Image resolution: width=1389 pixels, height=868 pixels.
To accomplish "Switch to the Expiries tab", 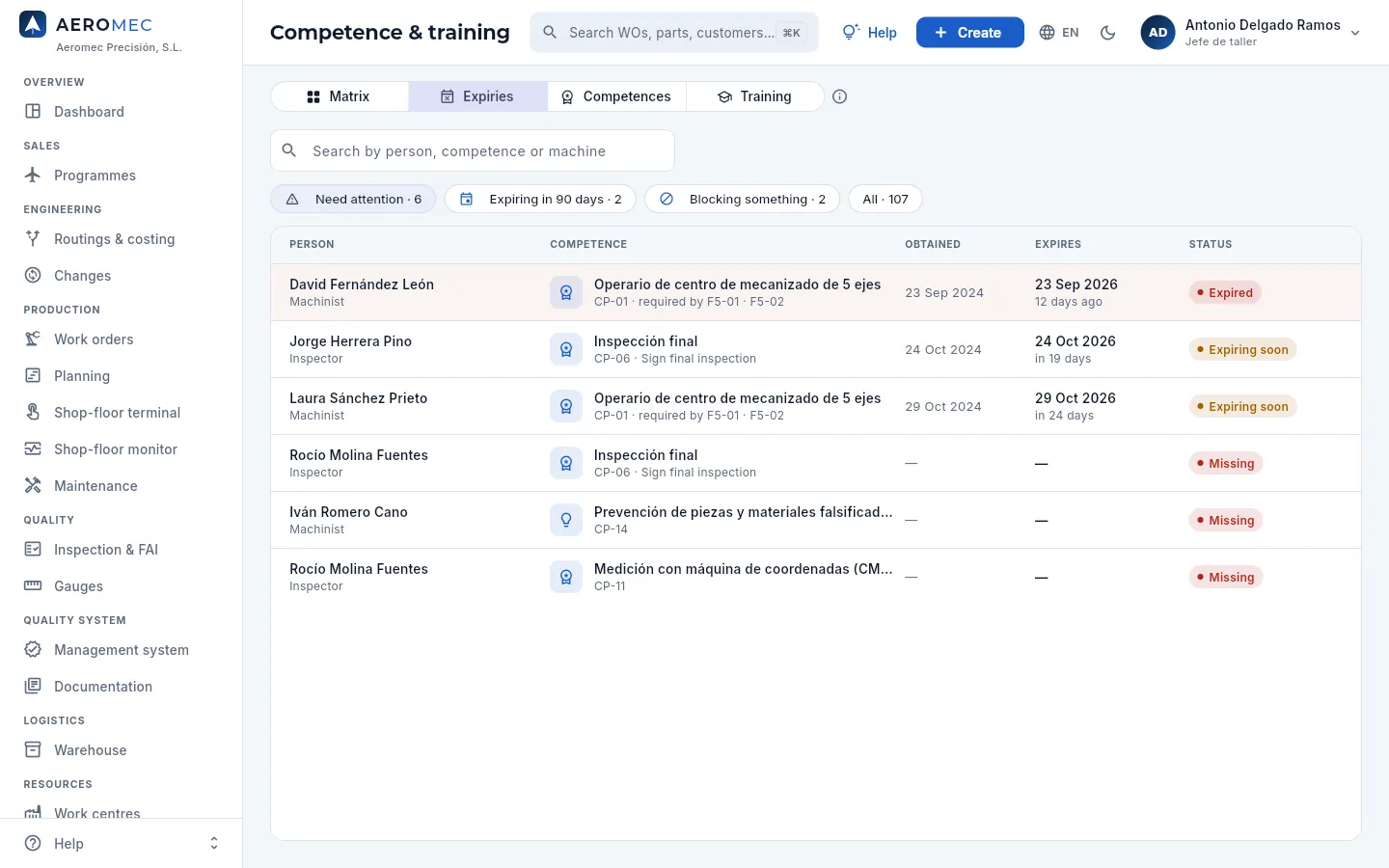I will 478,96.
